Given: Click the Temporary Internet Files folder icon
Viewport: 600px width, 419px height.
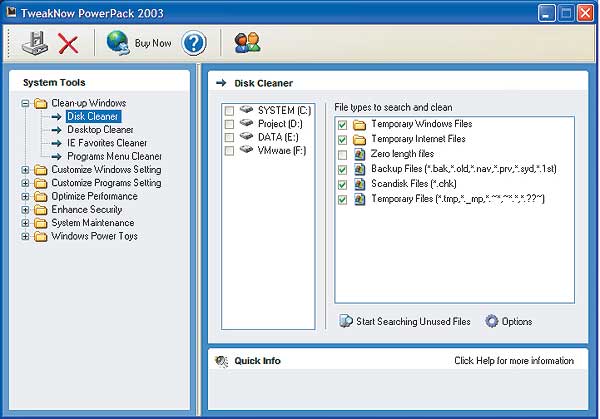Looking at the screenshot, I should (x=359, y=140).
